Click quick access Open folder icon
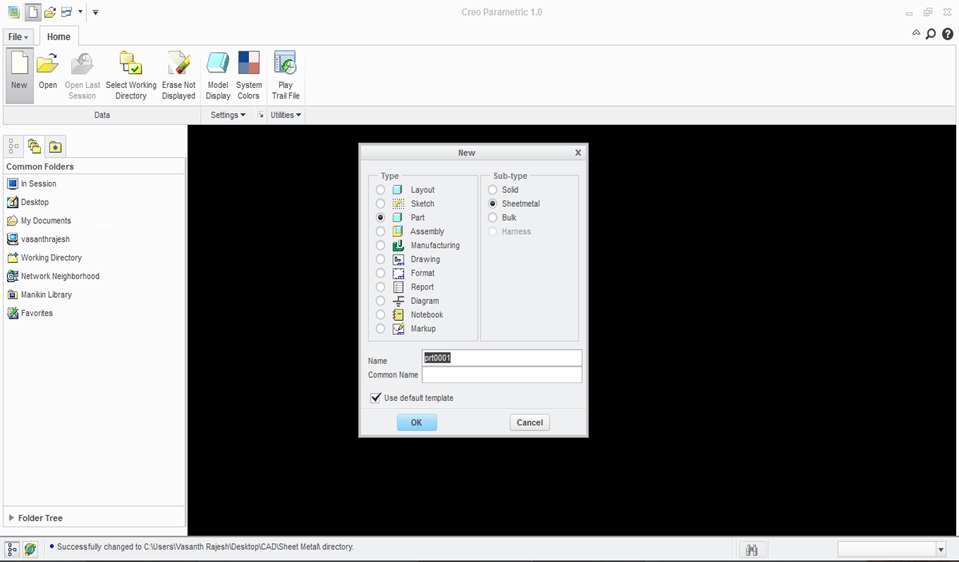This screenshot has height=562, width=959. [50, 12]
